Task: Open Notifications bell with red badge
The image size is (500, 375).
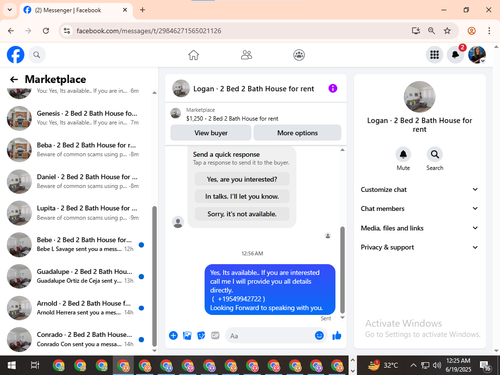Action: click(x=456, y=55)
